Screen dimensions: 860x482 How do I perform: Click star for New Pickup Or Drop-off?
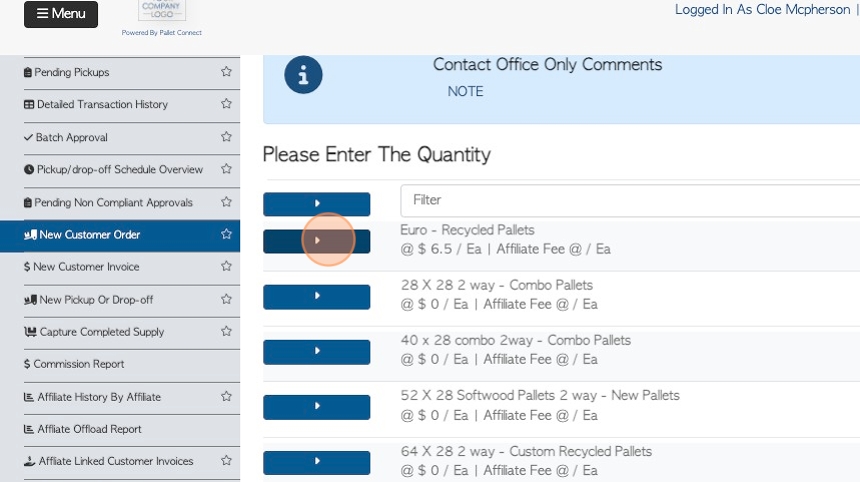tap(226, 299)
